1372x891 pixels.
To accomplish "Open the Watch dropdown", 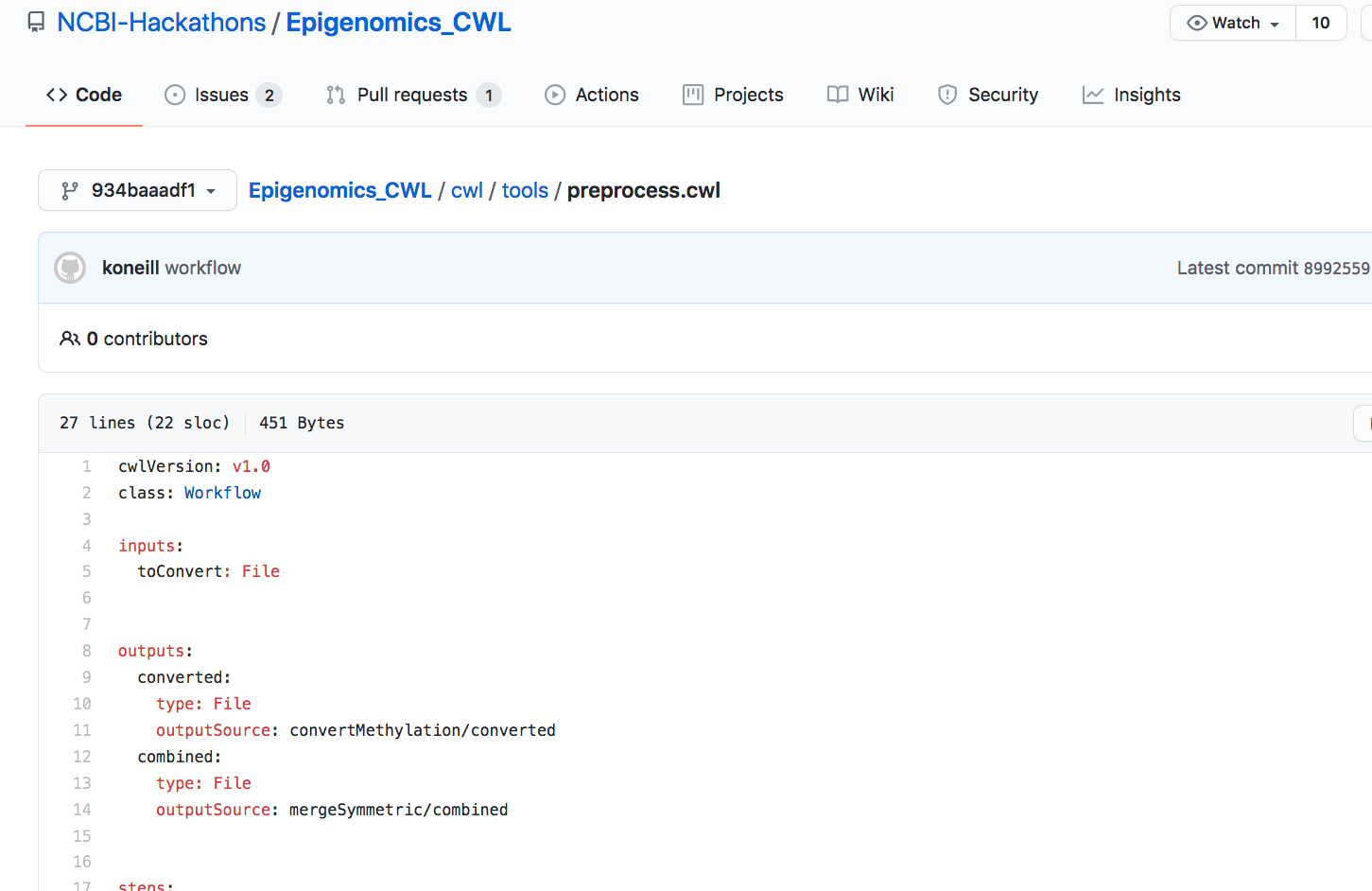I will coord(1233,23).
